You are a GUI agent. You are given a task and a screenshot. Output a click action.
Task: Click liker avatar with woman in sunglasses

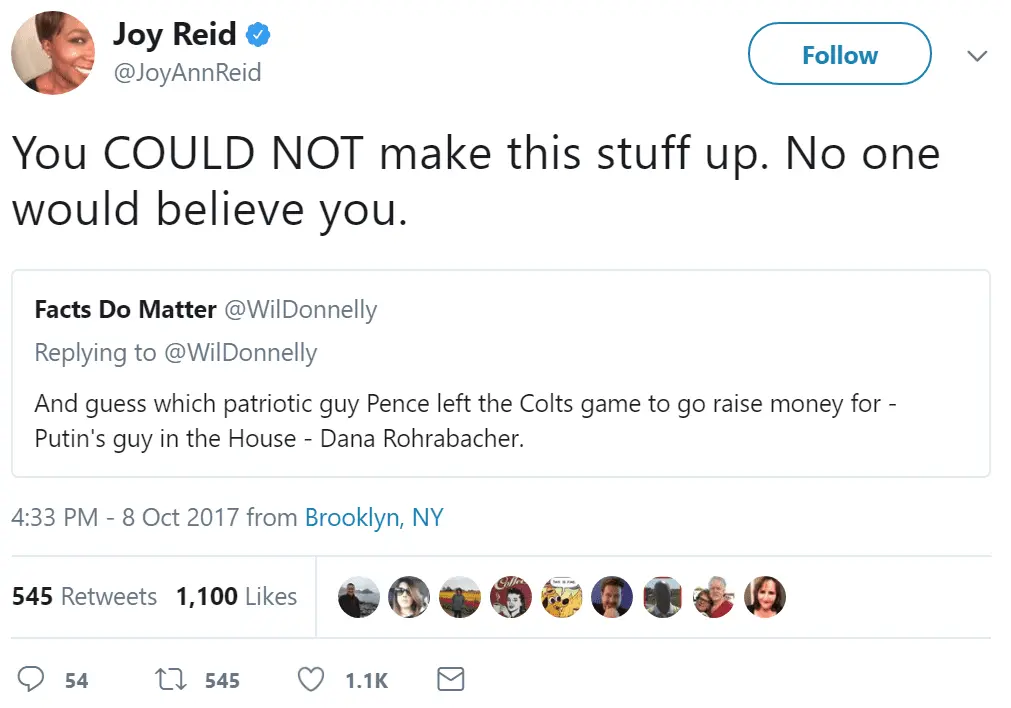click(x=409, y=596)
